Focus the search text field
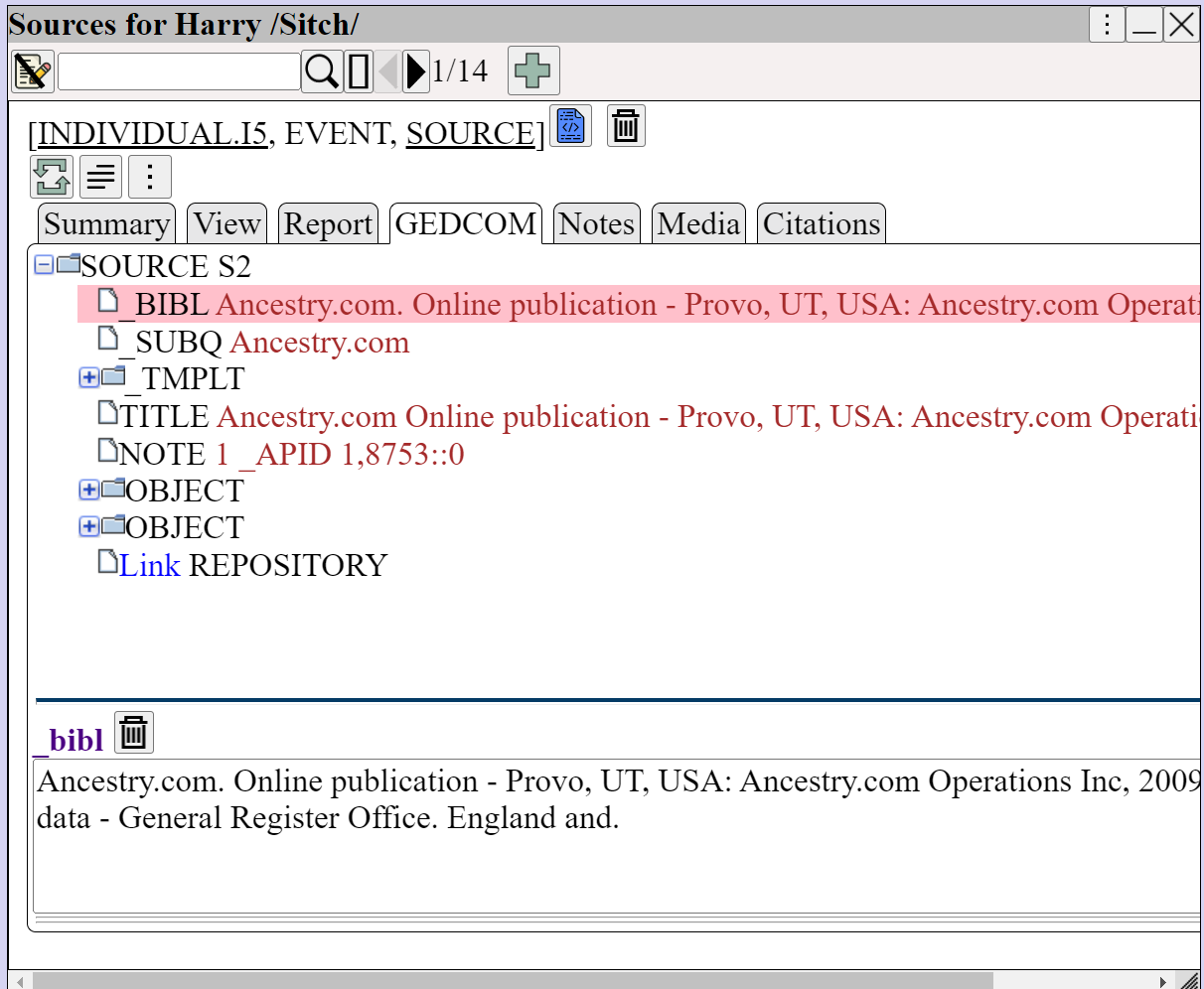Image resolution: width=1204 pixels, height=989 pixels. [180, 71]
